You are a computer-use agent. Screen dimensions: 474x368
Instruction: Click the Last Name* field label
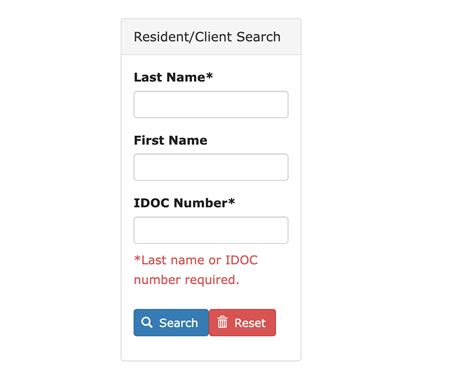point(173,77)
